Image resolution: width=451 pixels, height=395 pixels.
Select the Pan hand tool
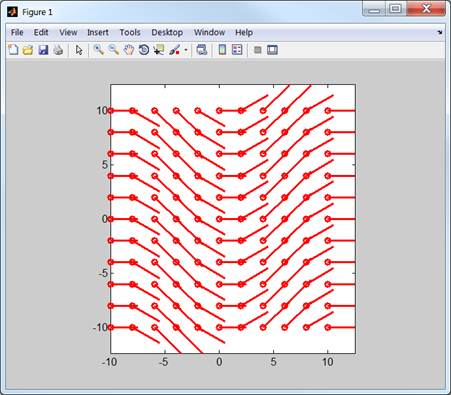pyautogui.click(x=129, y=50)
